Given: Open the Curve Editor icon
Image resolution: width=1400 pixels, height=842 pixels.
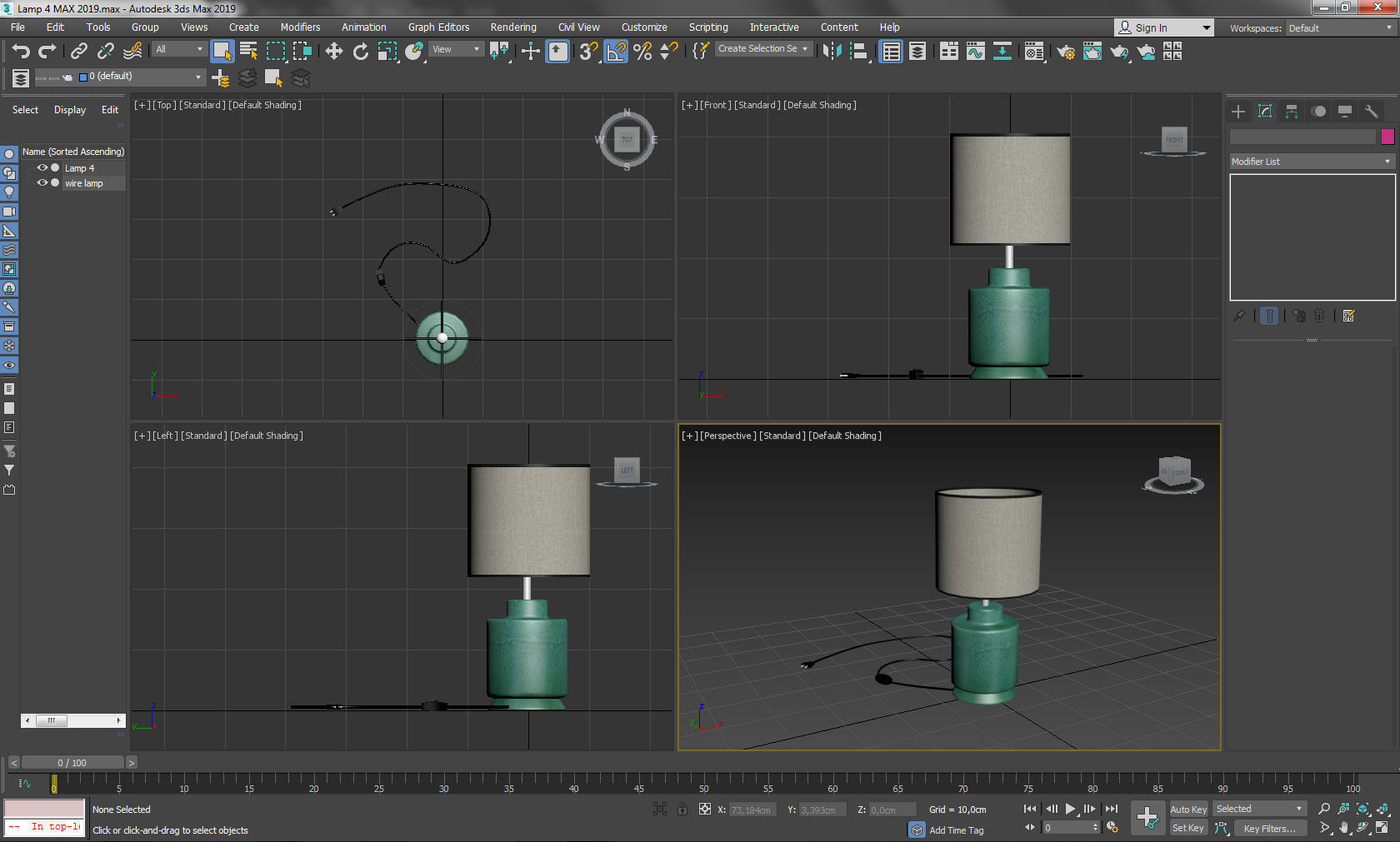Looking at the screenshot, I should [975, 52].
